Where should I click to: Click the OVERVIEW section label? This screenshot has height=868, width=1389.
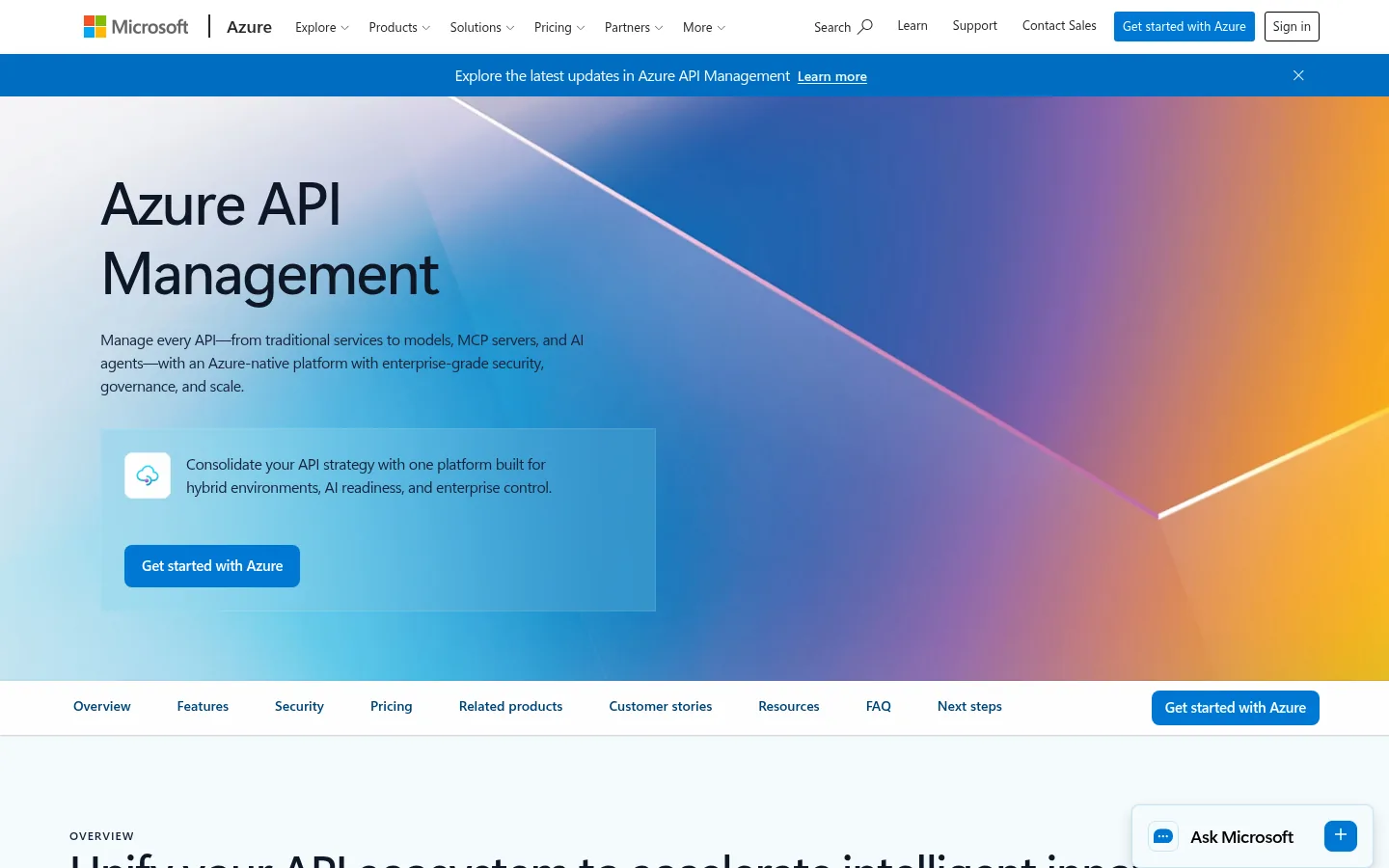pos(102,836)
